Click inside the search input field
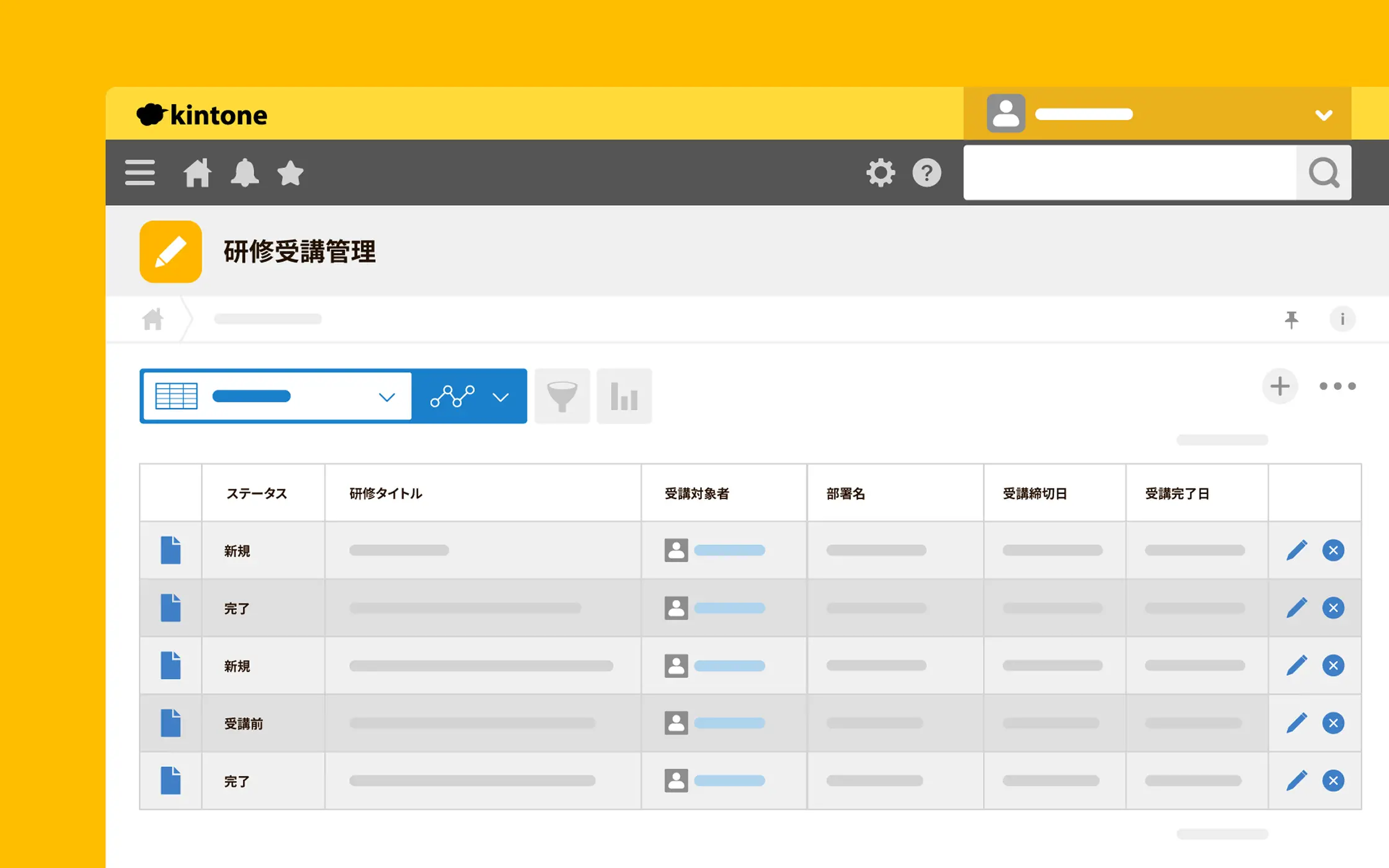The height and width of the screenshot is (868, 1389). tap(1129, 173)
